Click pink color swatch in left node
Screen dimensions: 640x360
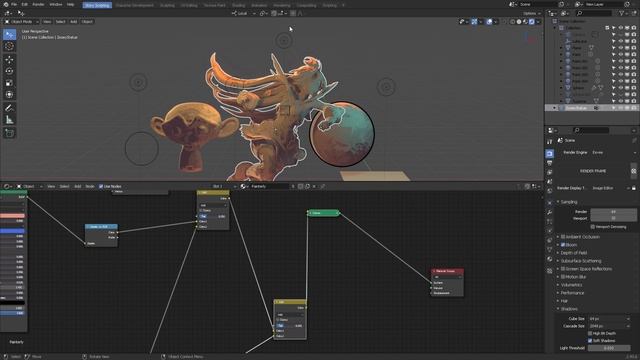pos(12,216)
